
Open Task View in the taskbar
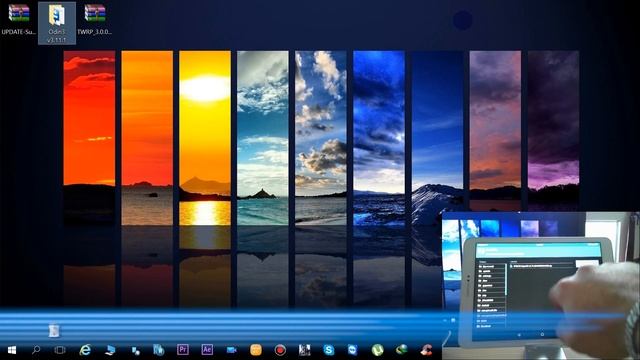click(x=60, y=350)
